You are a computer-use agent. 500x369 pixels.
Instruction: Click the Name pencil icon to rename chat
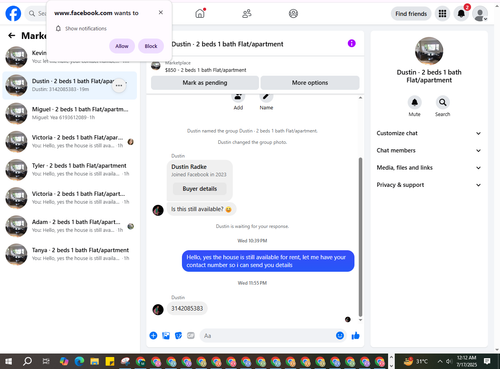[266, 97]
